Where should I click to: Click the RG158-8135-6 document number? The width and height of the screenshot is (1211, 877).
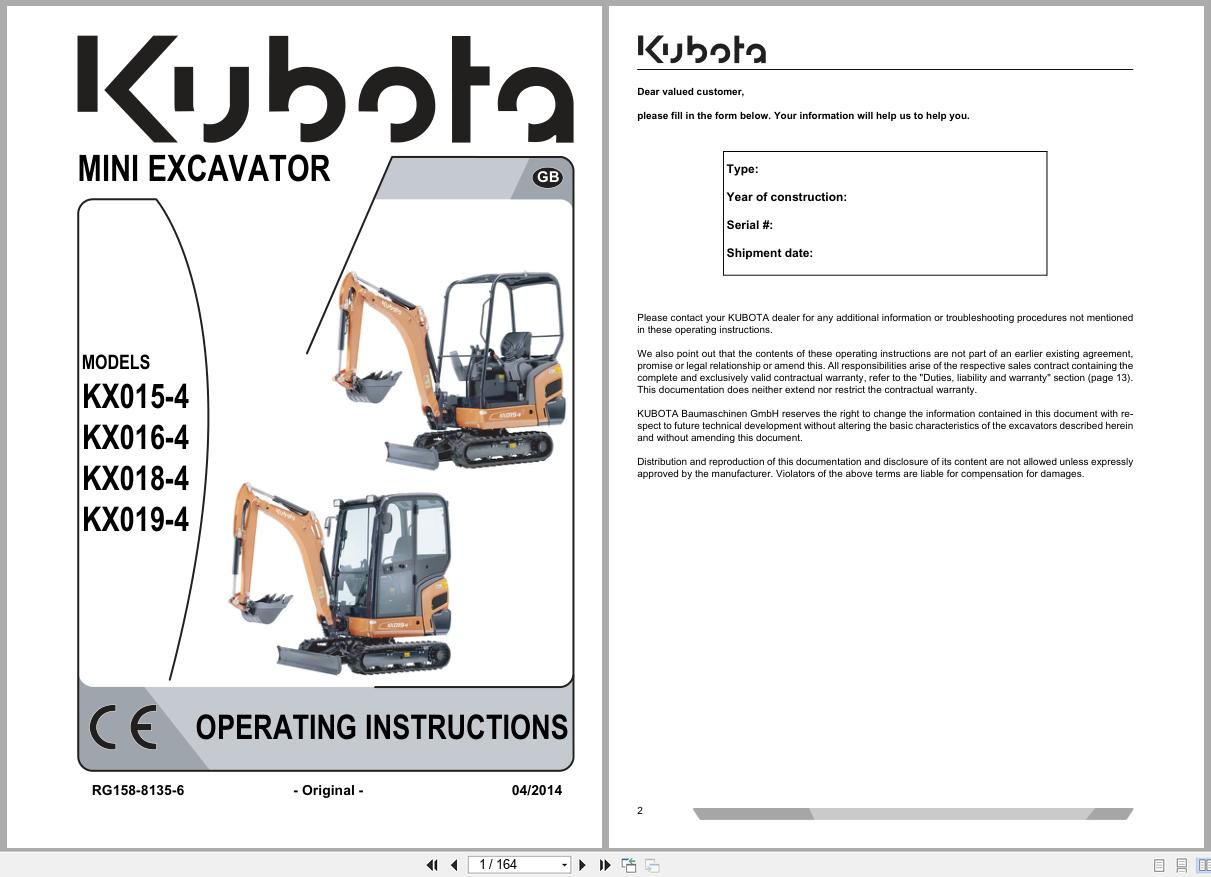[137, 790]
